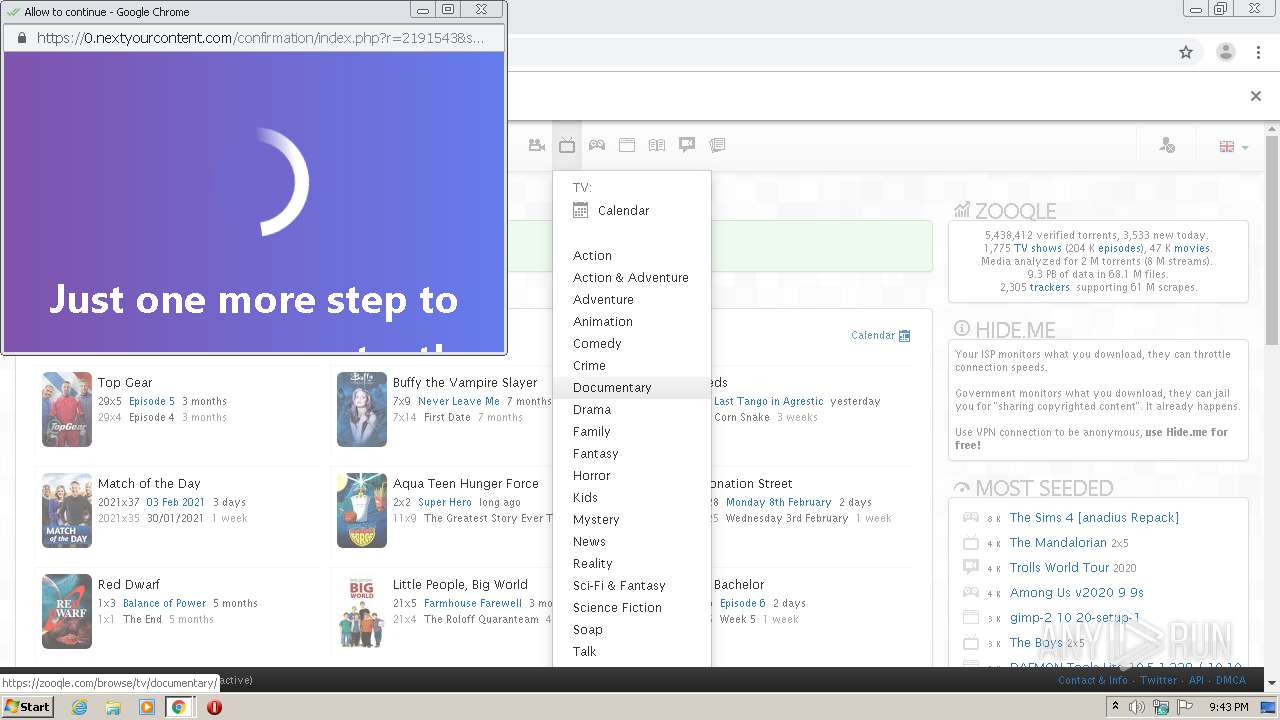This screenshot has width=1280, height=720.
Task: Open Buffy the Vampire Slayer poster
Action: point(362,409)
